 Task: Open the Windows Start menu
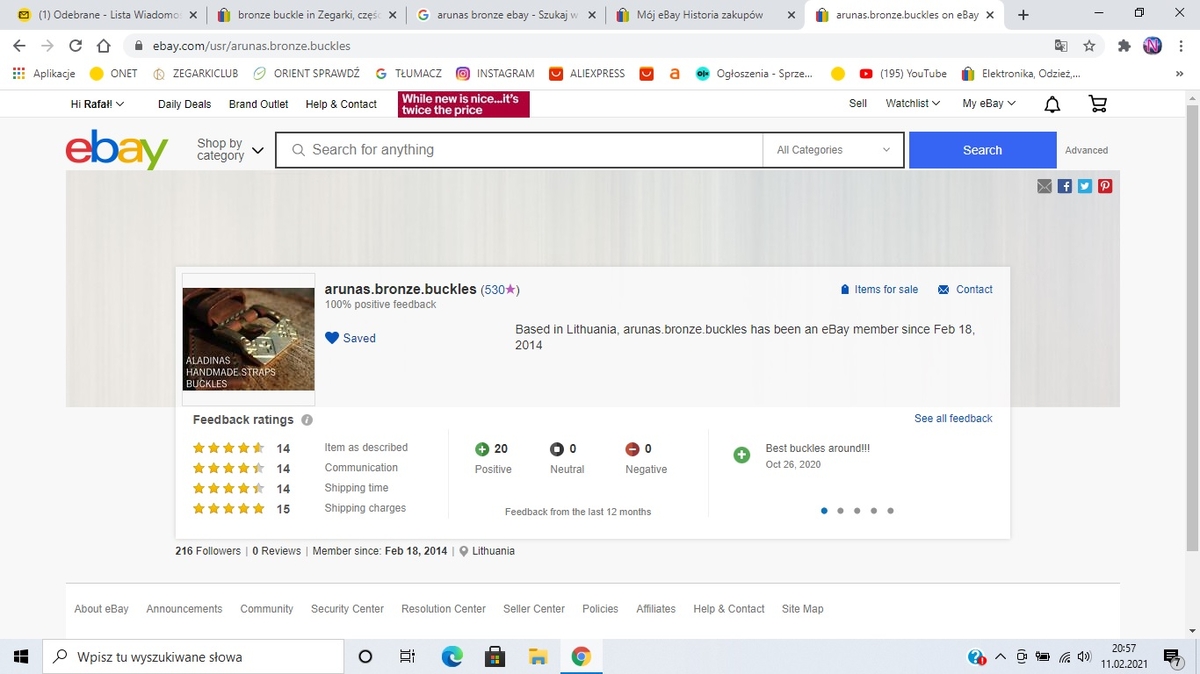coord(21,657)
